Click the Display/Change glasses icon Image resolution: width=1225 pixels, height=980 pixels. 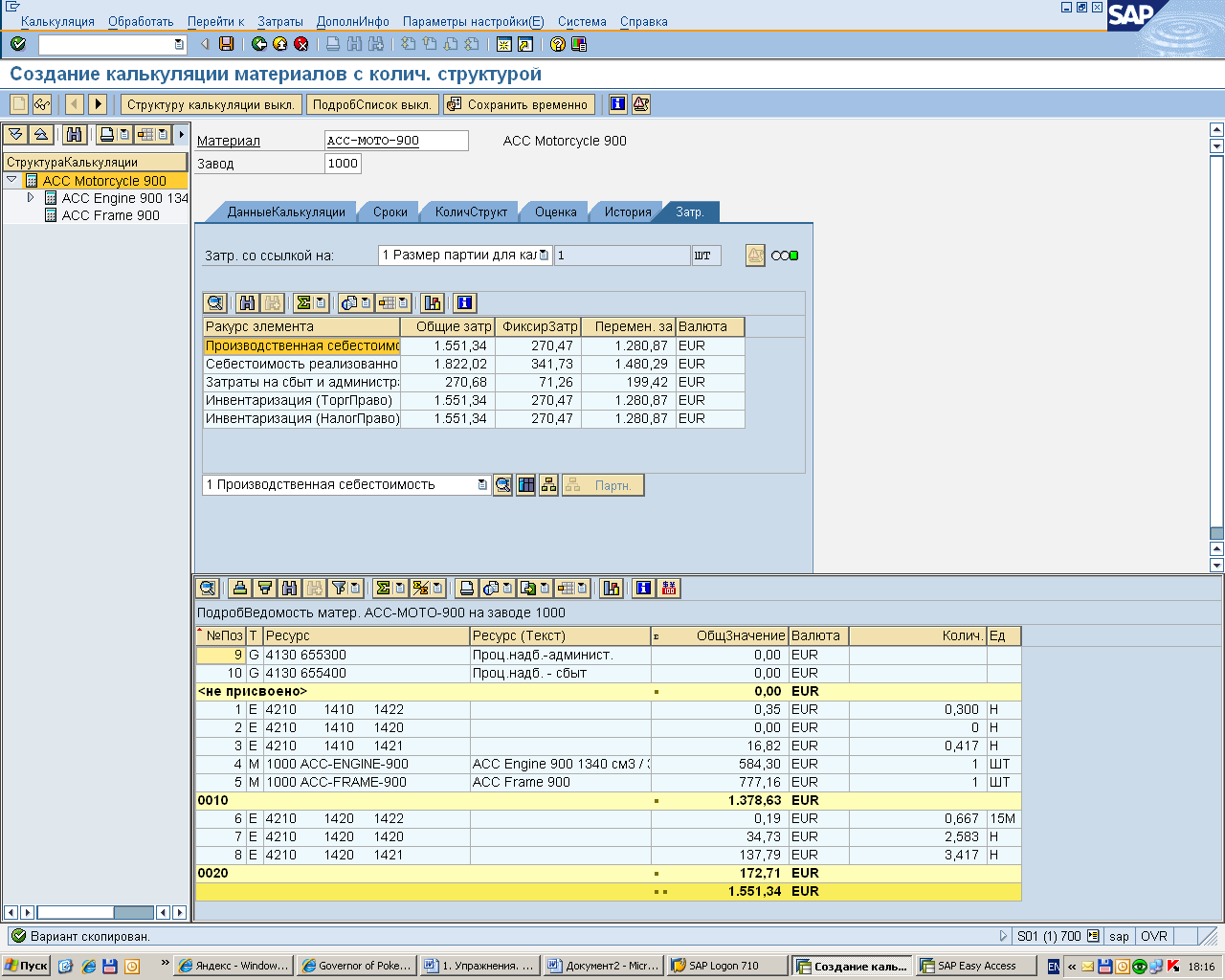[x=42, y=104]
